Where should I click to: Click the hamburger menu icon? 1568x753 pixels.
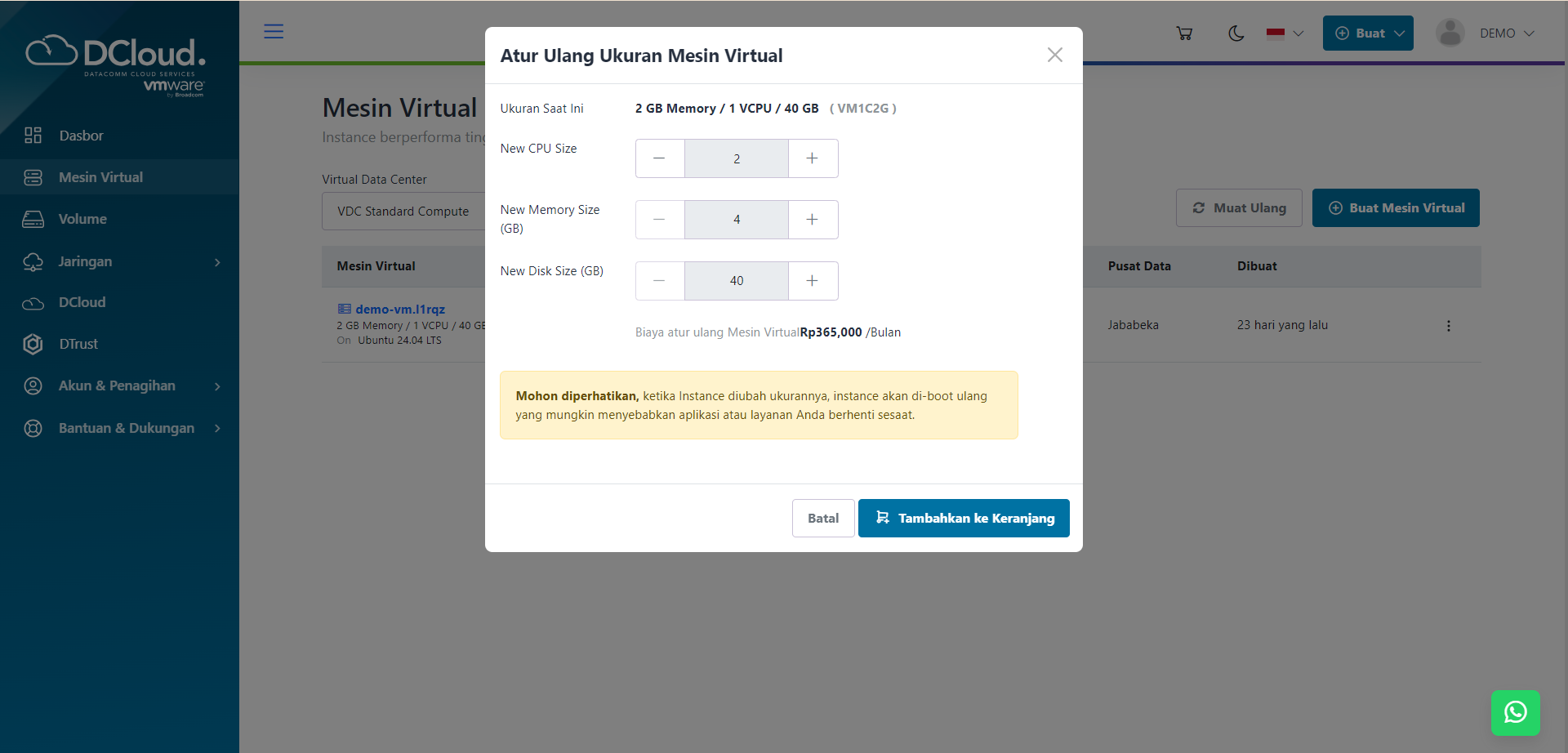click(x=274, y=32)
